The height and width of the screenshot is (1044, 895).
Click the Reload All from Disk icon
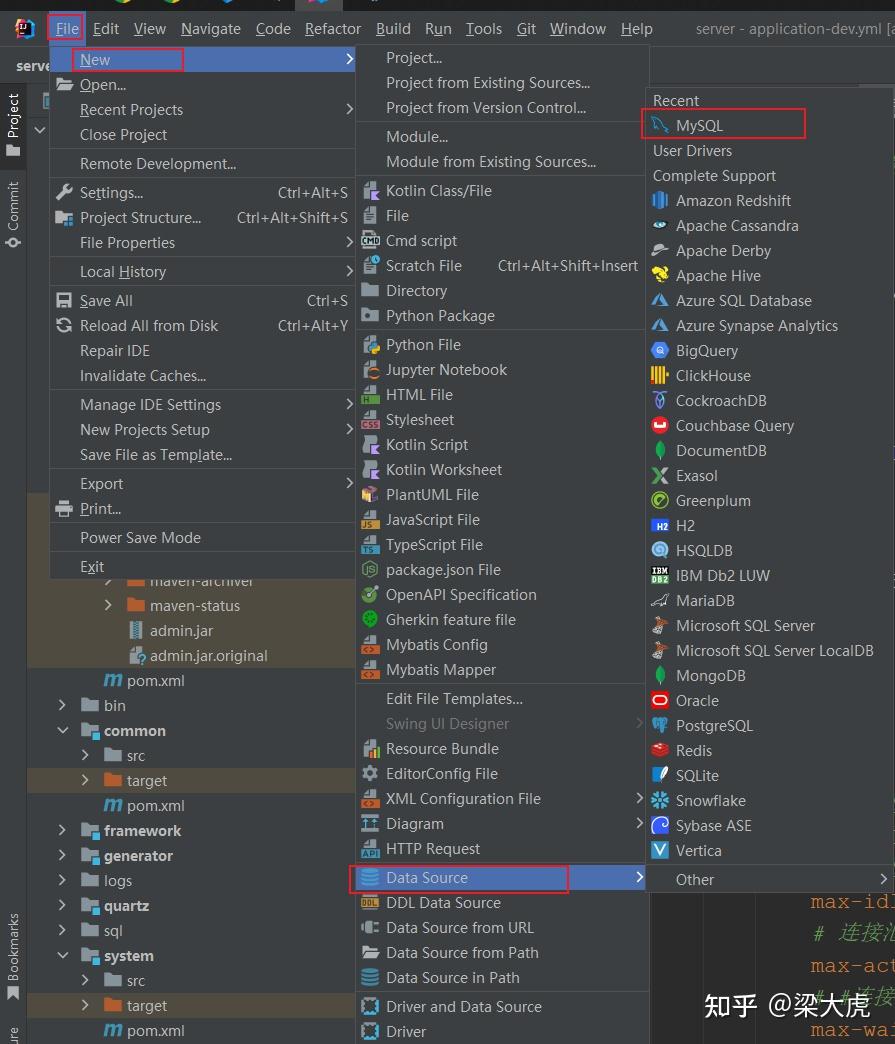[x=64, y=326]
